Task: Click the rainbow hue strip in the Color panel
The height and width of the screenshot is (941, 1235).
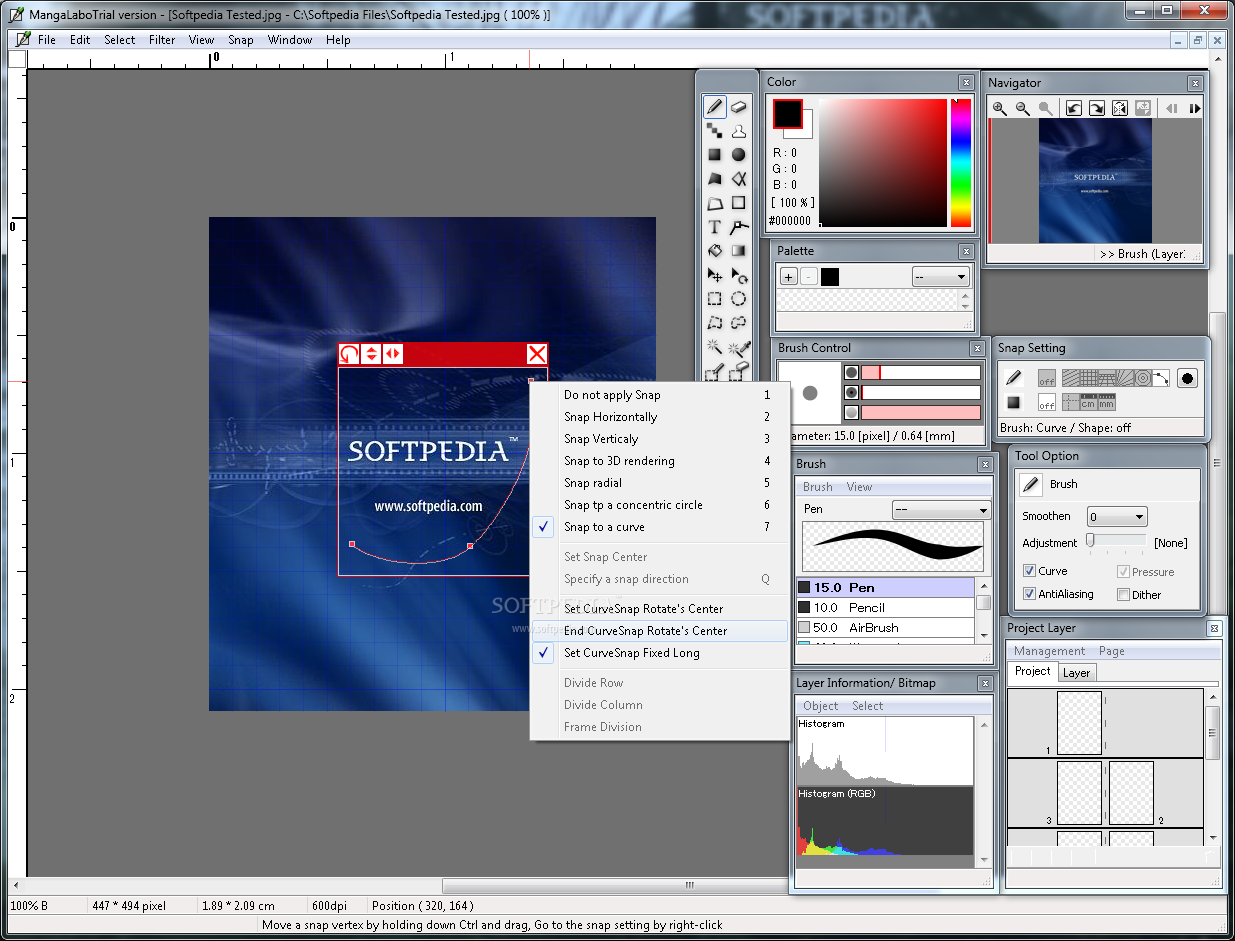Action: click(x=961, y=163)
